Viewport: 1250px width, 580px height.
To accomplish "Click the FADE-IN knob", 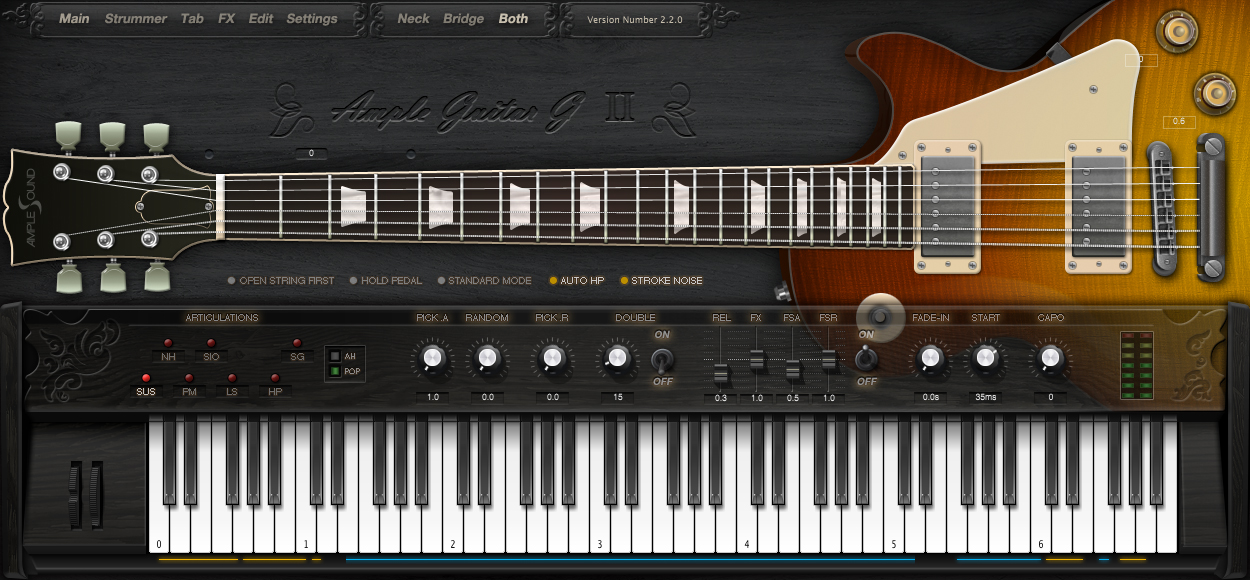I will tap(930, 356).
